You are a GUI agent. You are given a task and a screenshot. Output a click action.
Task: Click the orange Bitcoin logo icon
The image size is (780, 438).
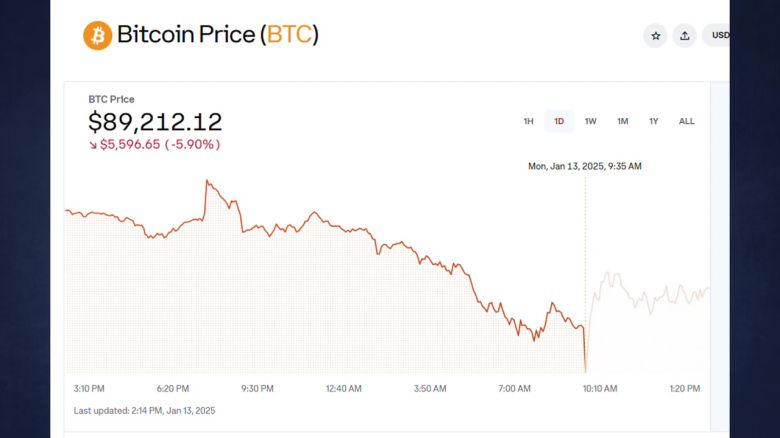pos(97,35)
